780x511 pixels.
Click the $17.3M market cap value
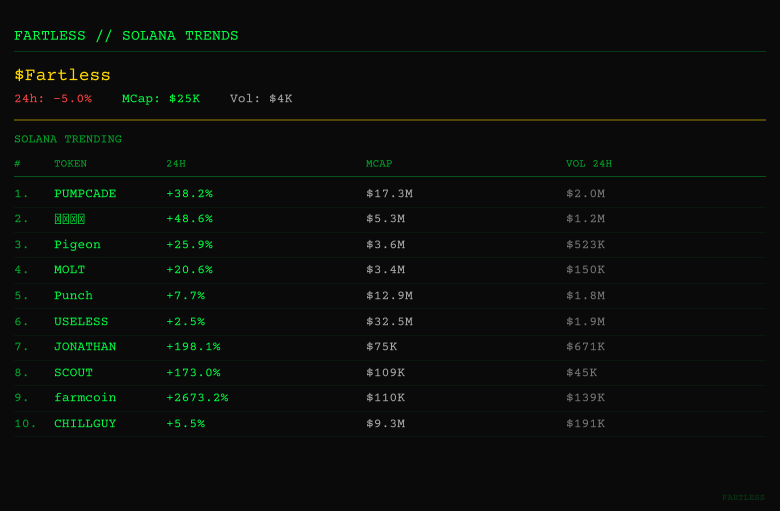pyautogui.click(x=390, y=194)
